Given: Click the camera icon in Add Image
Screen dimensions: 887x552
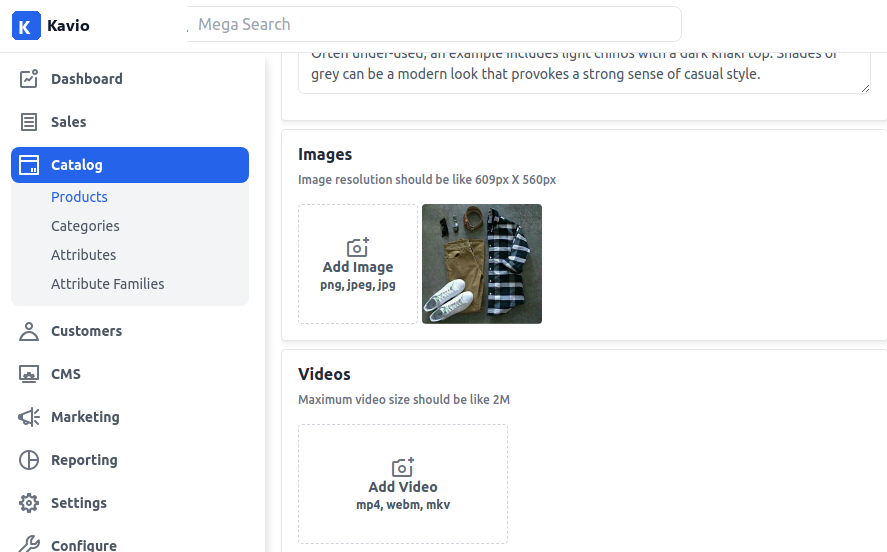Looking at the screenshot, I should coord(358,247).
